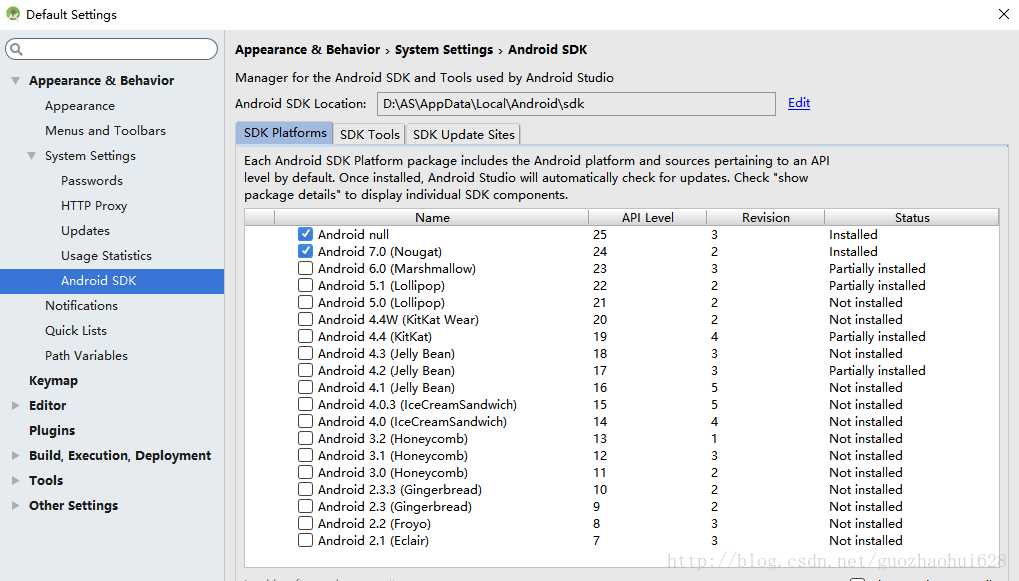Click 'Partially installed' status for Marshmallow
Image resolution: width=1019 pixels, height=581 pixels.
(877, 268)
